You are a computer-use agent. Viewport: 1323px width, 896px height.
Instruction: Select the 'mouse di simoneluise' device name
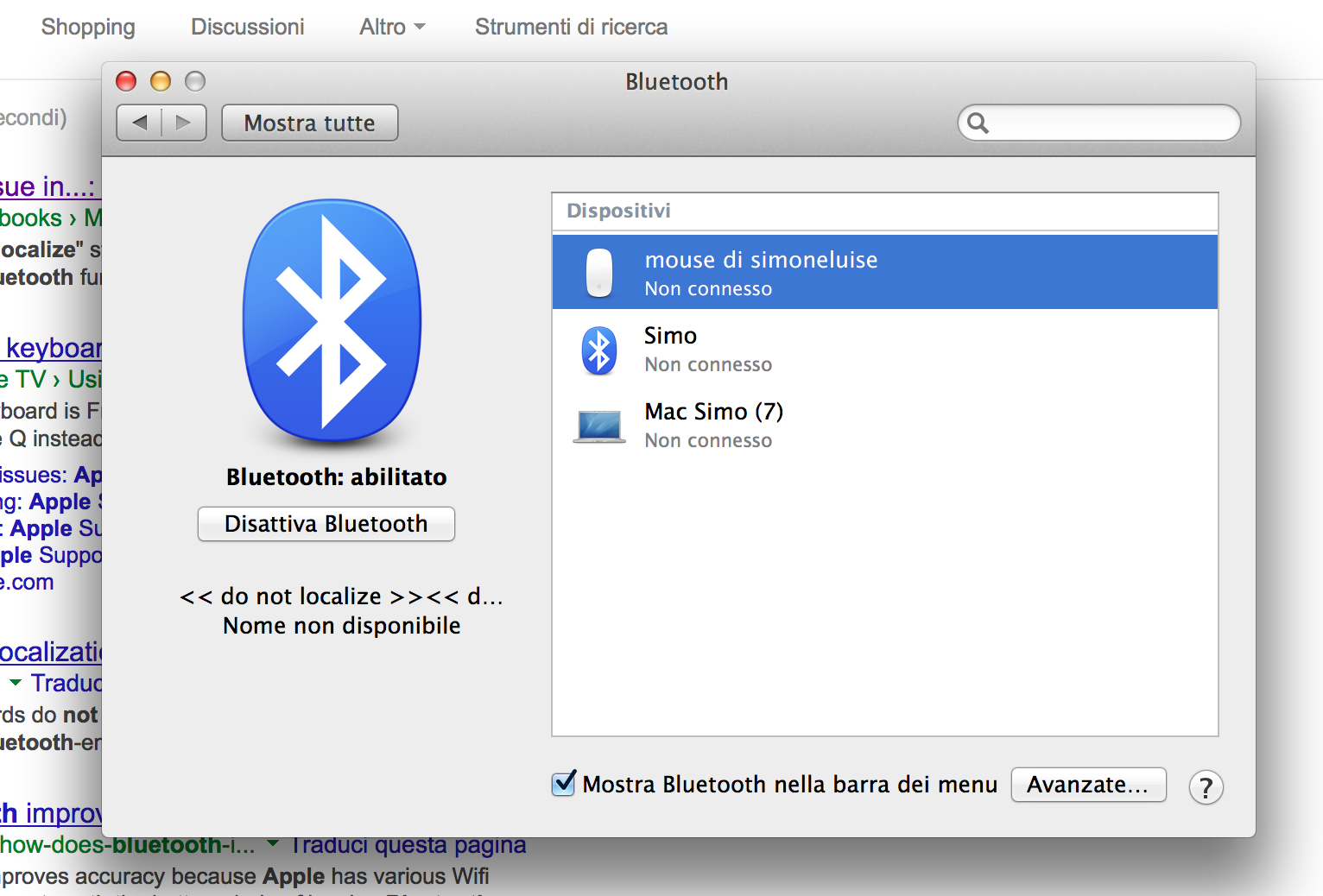coord(761,260)
